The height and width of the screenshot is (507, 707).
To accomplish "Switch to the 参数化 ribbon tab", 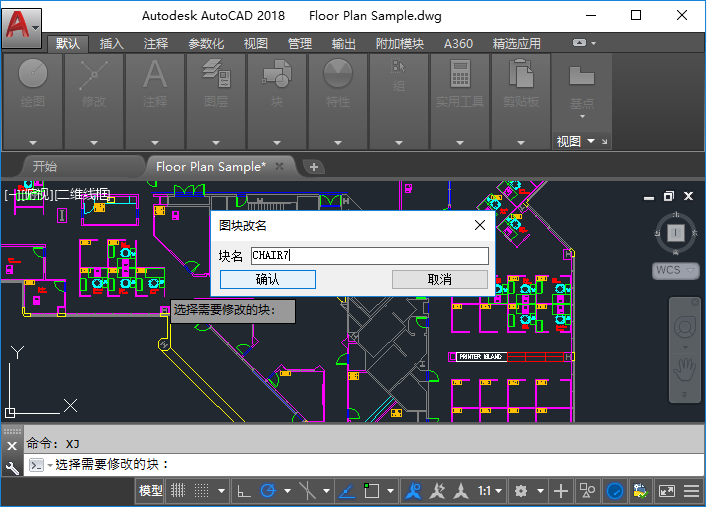I will pyautogui.click(x=206, y=44).
